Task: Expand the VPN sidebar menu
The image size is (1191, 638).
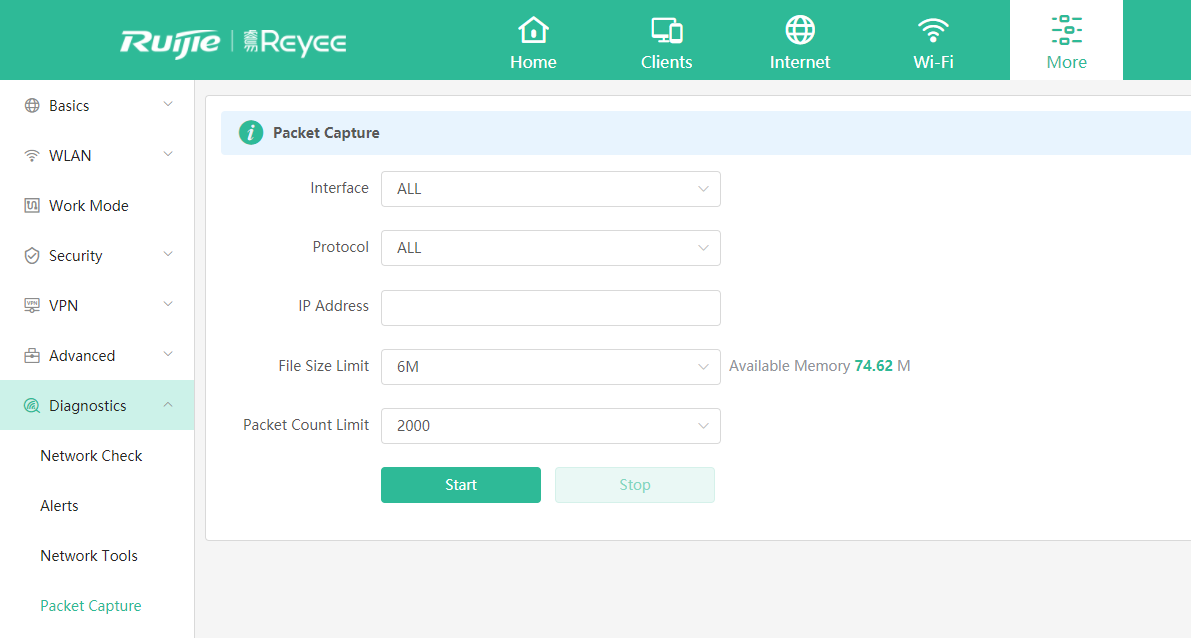Action: click(x=97, y=306)
